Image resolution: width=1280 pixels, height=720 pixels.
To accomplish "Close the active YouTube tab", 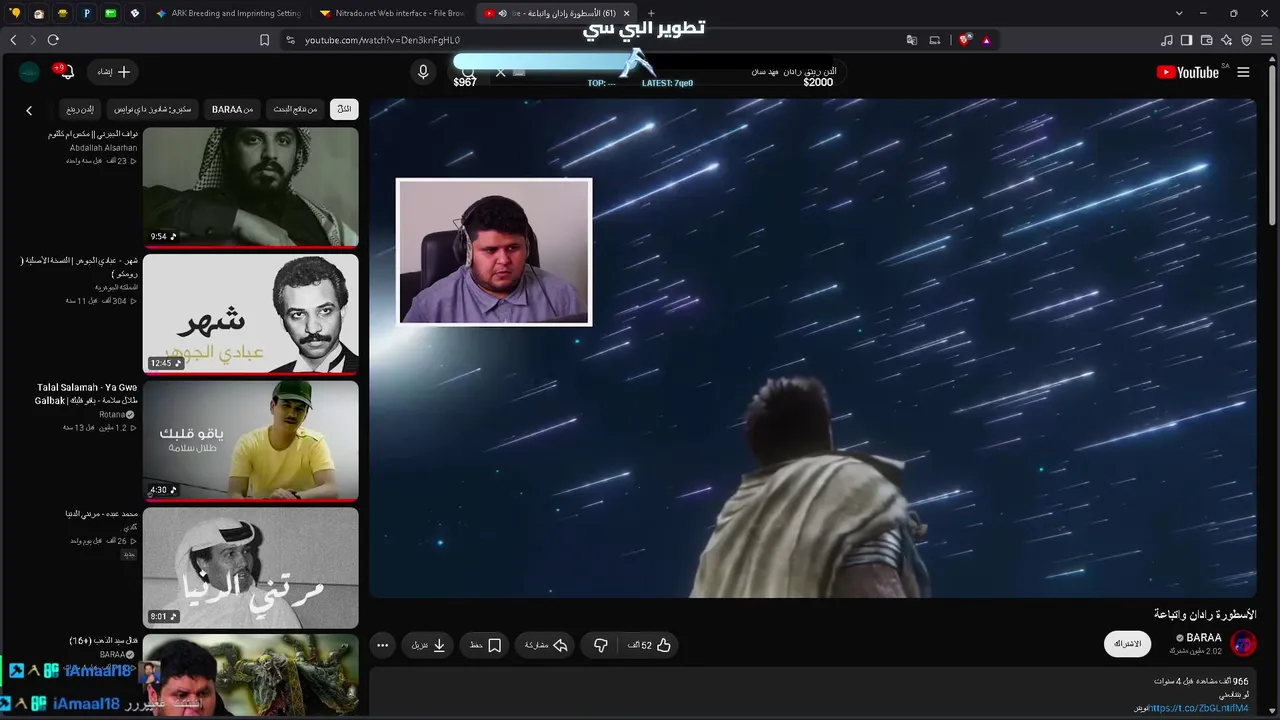I will [x=626, y=13].
